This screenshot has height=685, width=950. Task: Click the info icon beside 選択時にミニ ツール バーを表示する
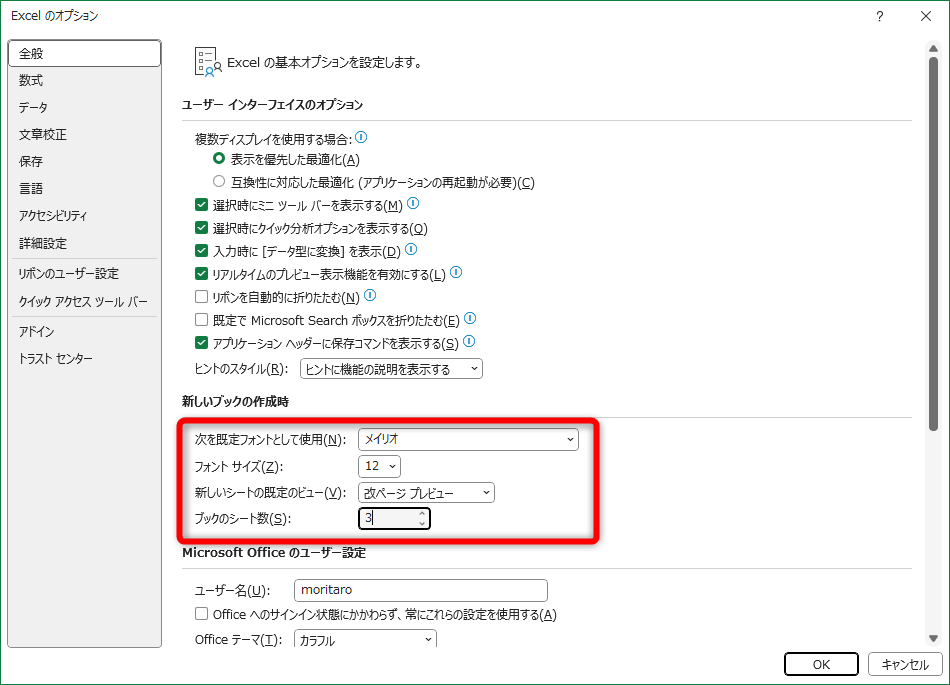point(413,203)
